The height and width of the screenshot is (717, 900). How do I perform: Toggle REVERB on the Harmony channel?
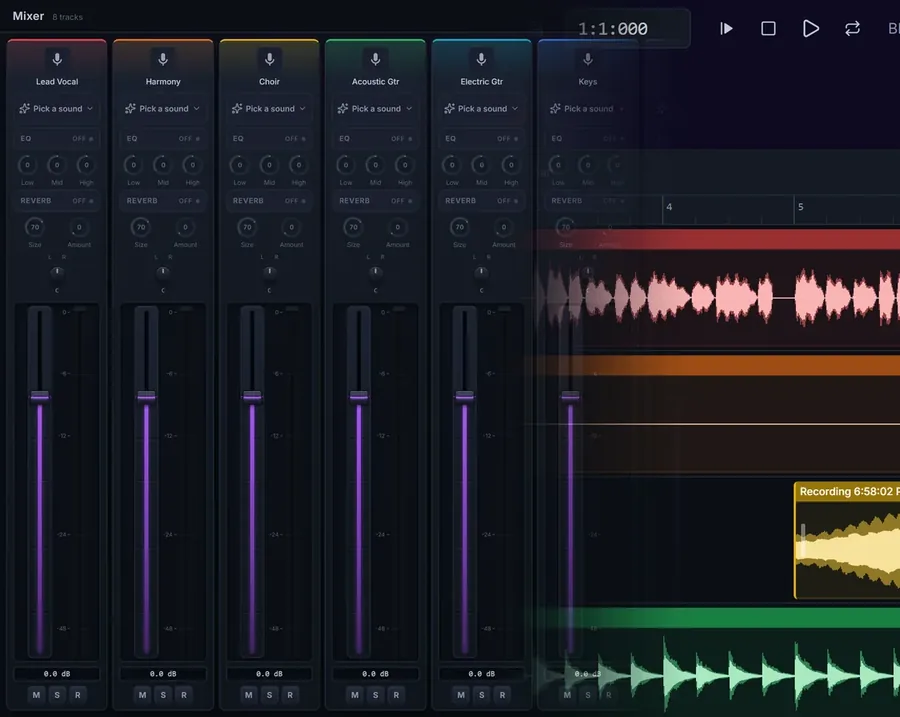(189, 200)
